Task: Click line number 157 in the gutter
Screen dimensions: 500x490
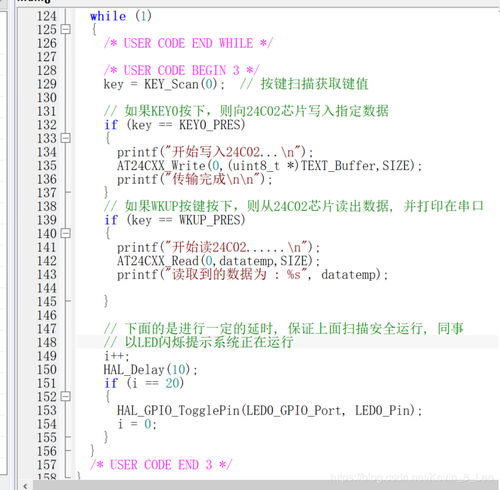Action: 46,465
